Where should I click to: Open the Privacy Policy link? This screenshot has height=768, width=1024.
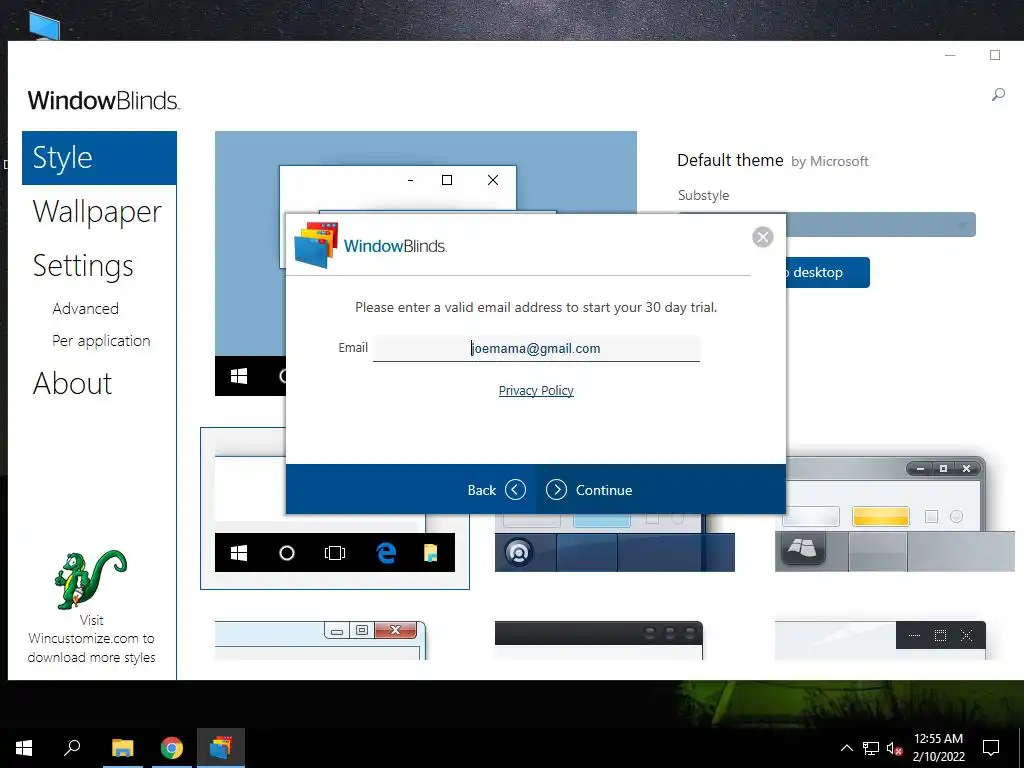(536, 391)
